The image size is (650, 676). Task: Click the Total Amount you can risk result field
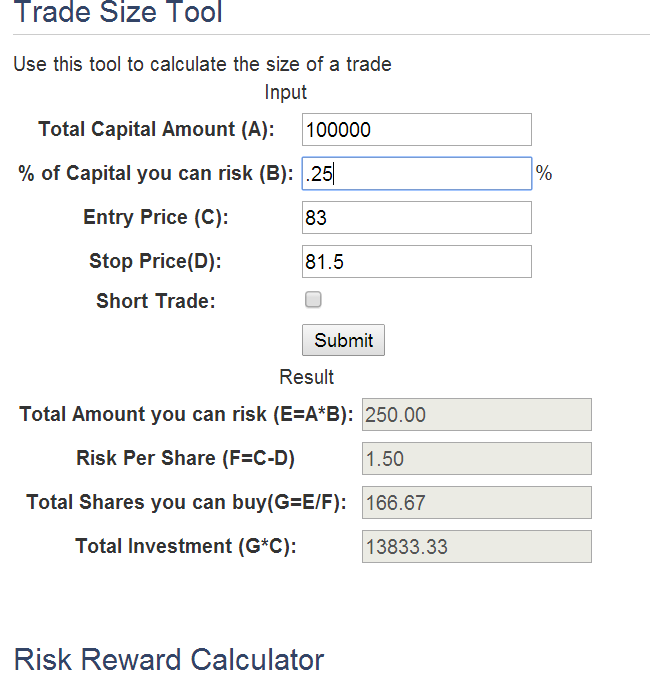point(476,414)
